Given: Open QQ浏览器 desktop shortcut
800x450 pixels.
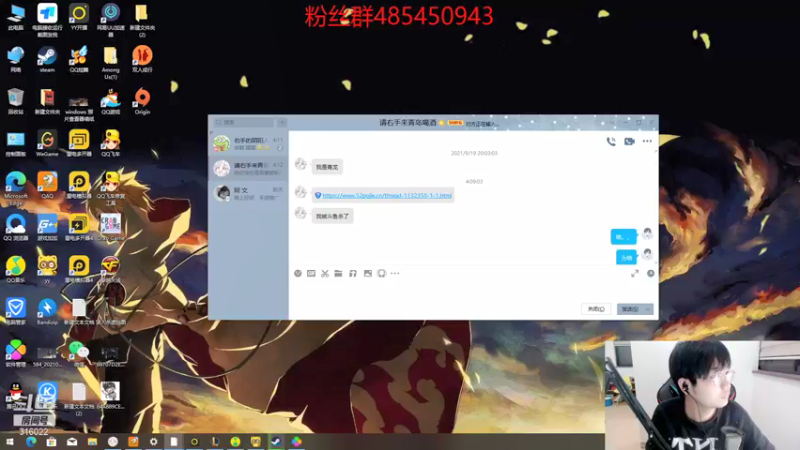Looking at the screenshot, I should (x=16, y=228).
